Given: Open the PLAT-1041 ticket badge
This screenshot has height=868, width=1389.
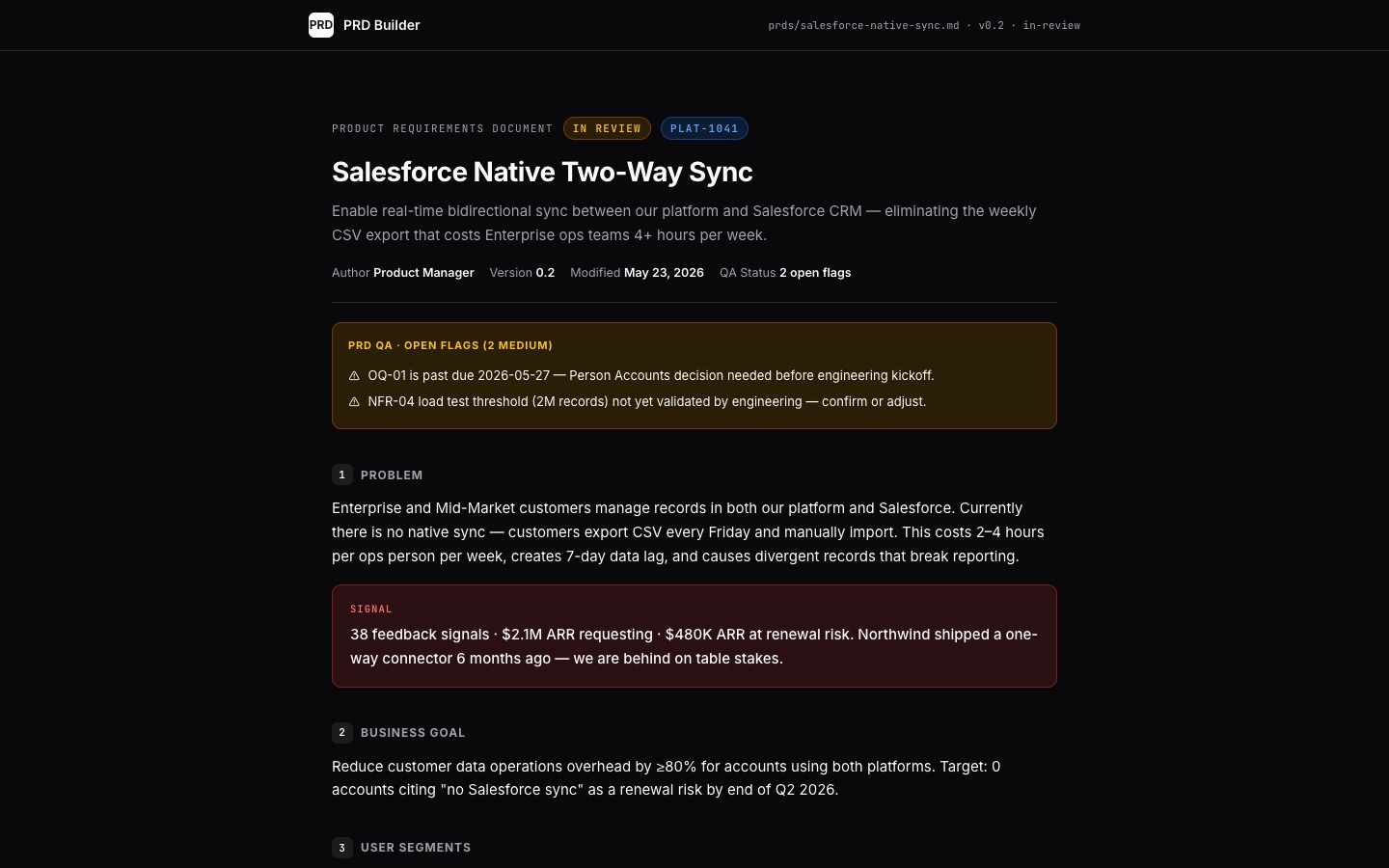Looking at the screenshot, I should 704,128.
